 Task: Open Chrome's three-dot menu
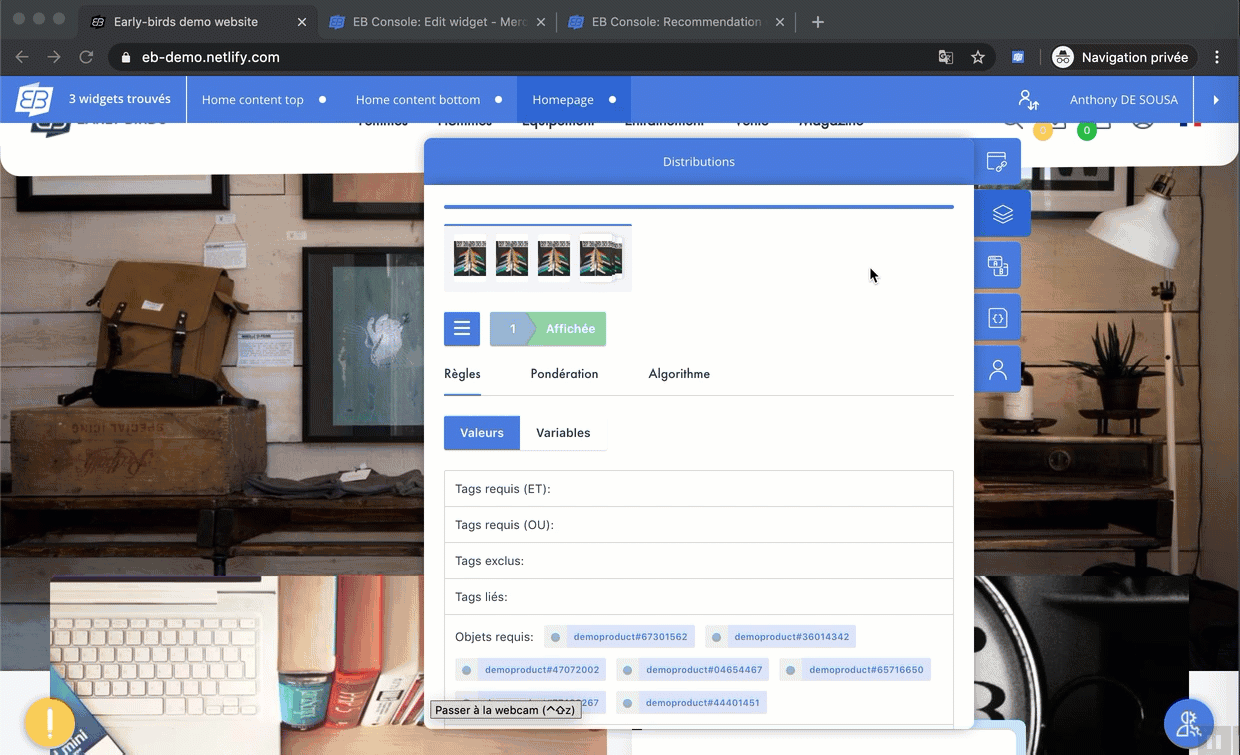click(1217, 58)
